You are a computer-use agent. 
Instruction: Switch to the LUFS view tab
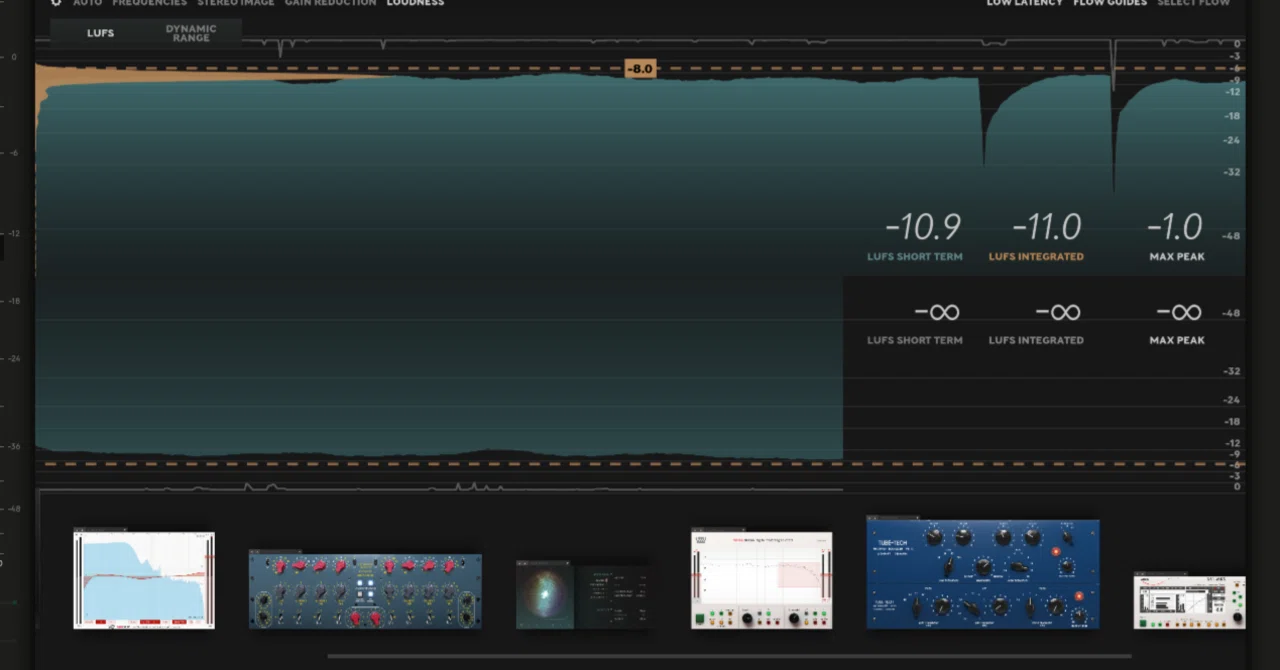(x=100, y=33)
